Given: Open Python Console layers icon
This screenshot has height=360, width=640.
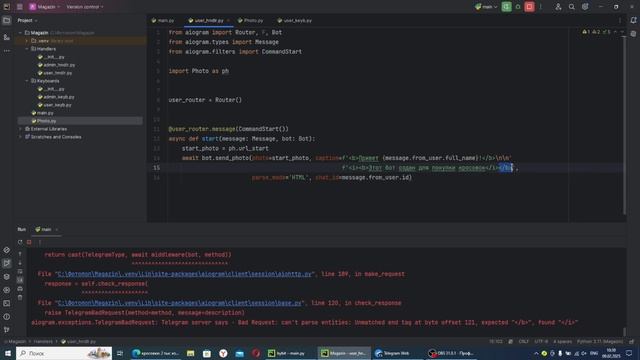Looking at the screenshot, I should 7,277.
